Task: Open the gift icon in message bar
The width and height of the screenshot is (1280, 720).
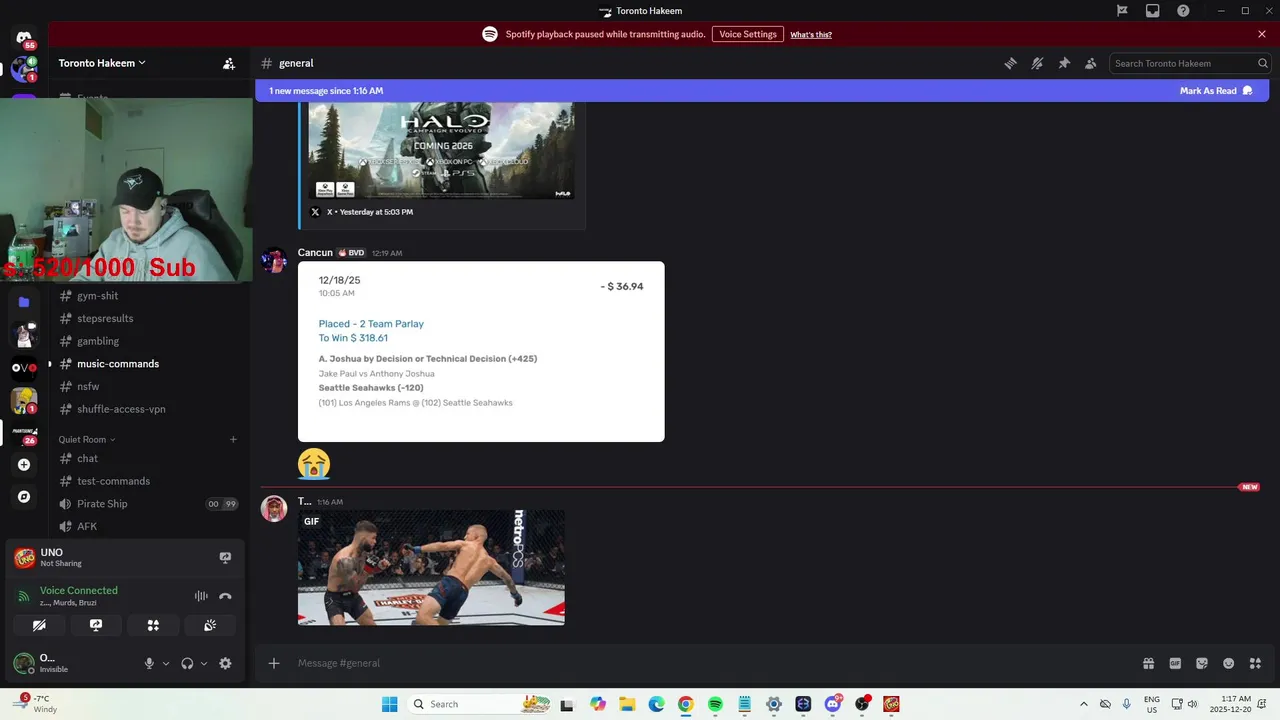Action: point(1148,663)
